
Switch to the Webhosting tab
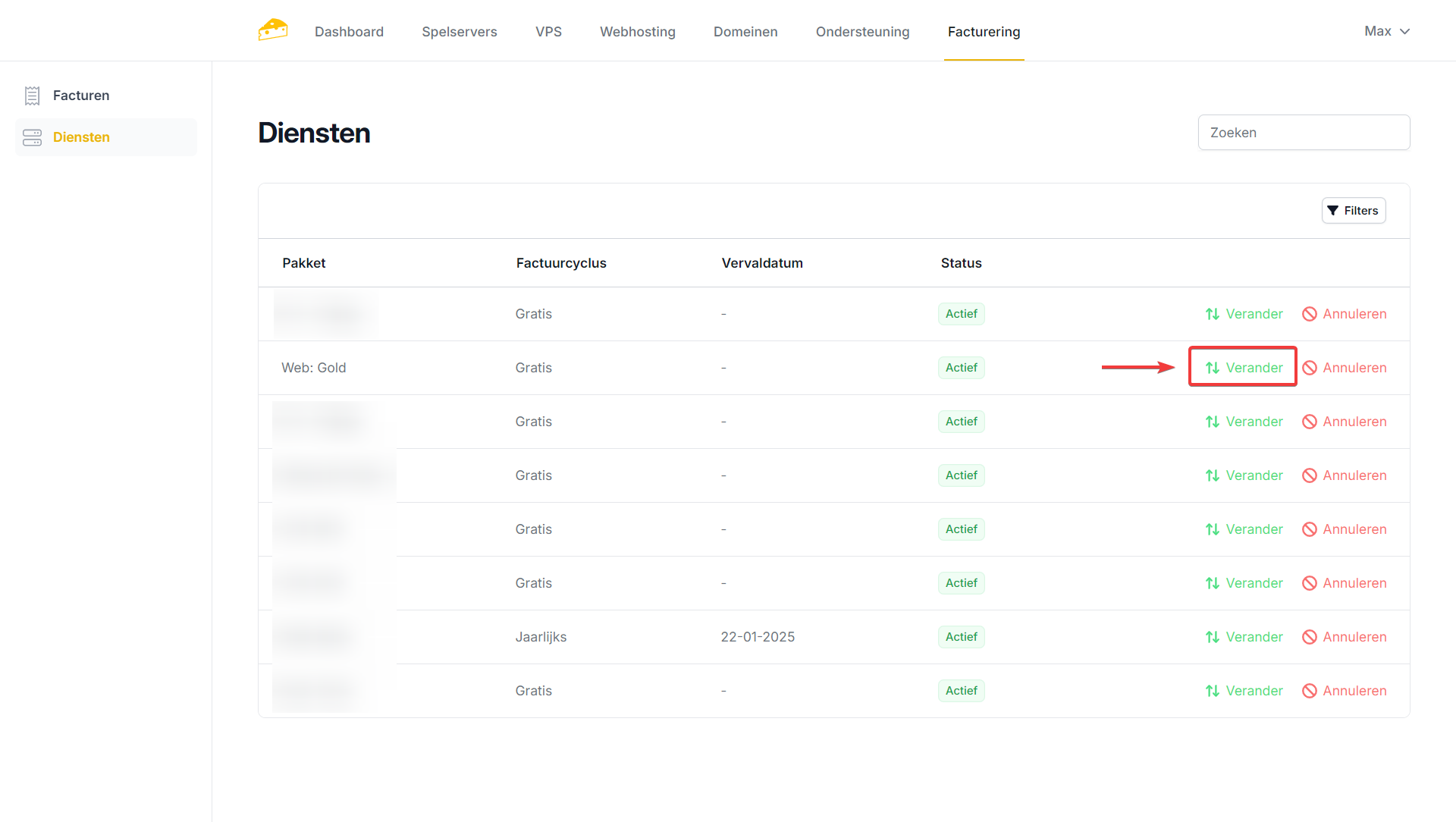637,32
